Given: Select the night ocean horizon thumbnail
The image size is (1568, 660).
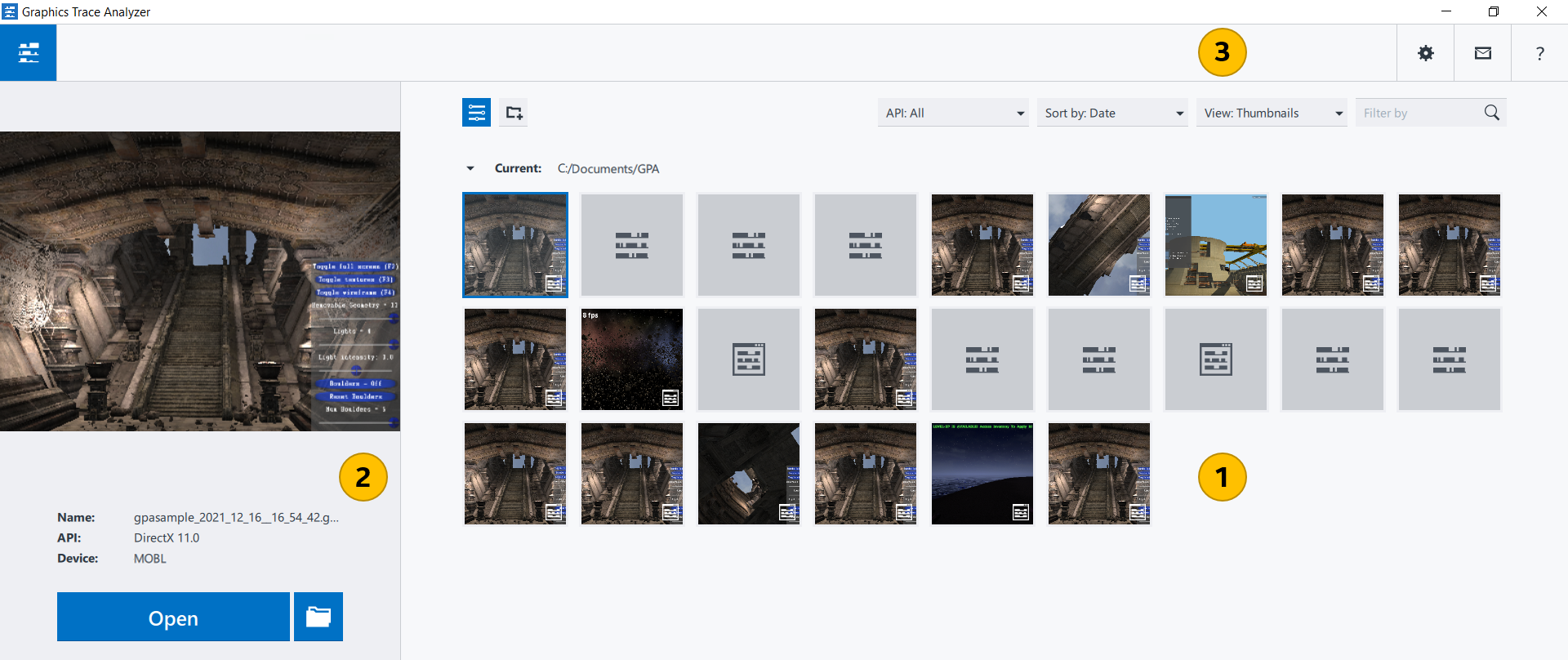Looking at the screenshot, I should pos(982,474).
